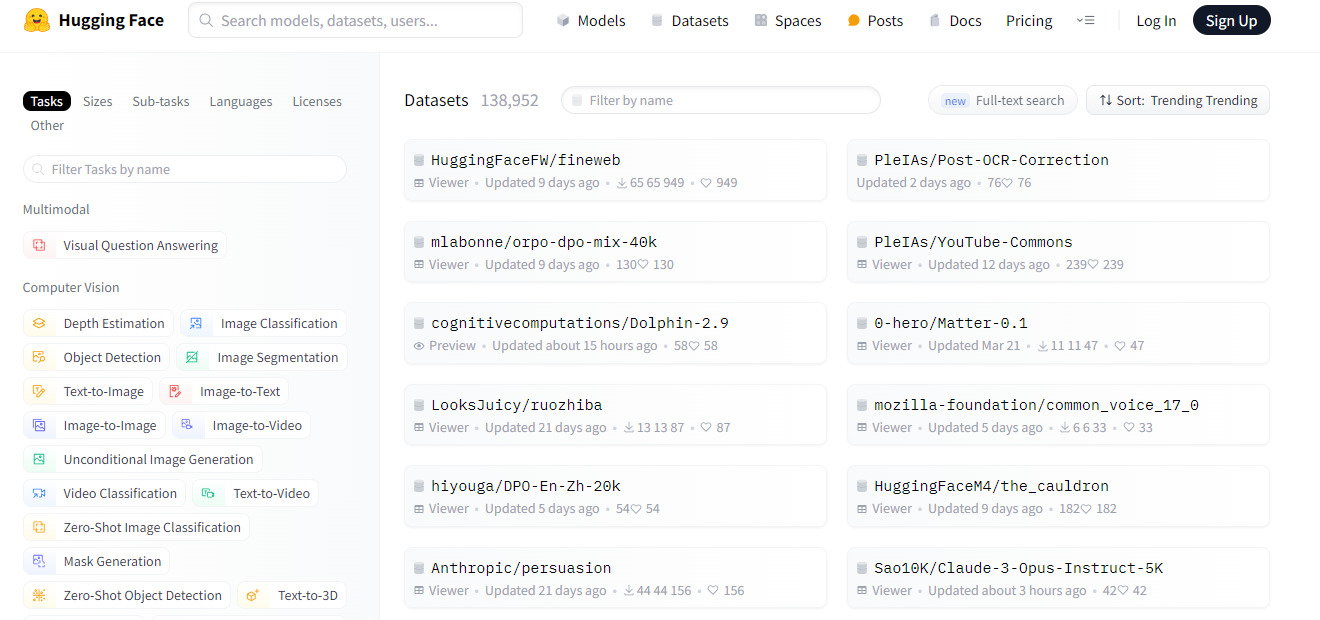Open the Models page from navbar

tap(591, 21)
